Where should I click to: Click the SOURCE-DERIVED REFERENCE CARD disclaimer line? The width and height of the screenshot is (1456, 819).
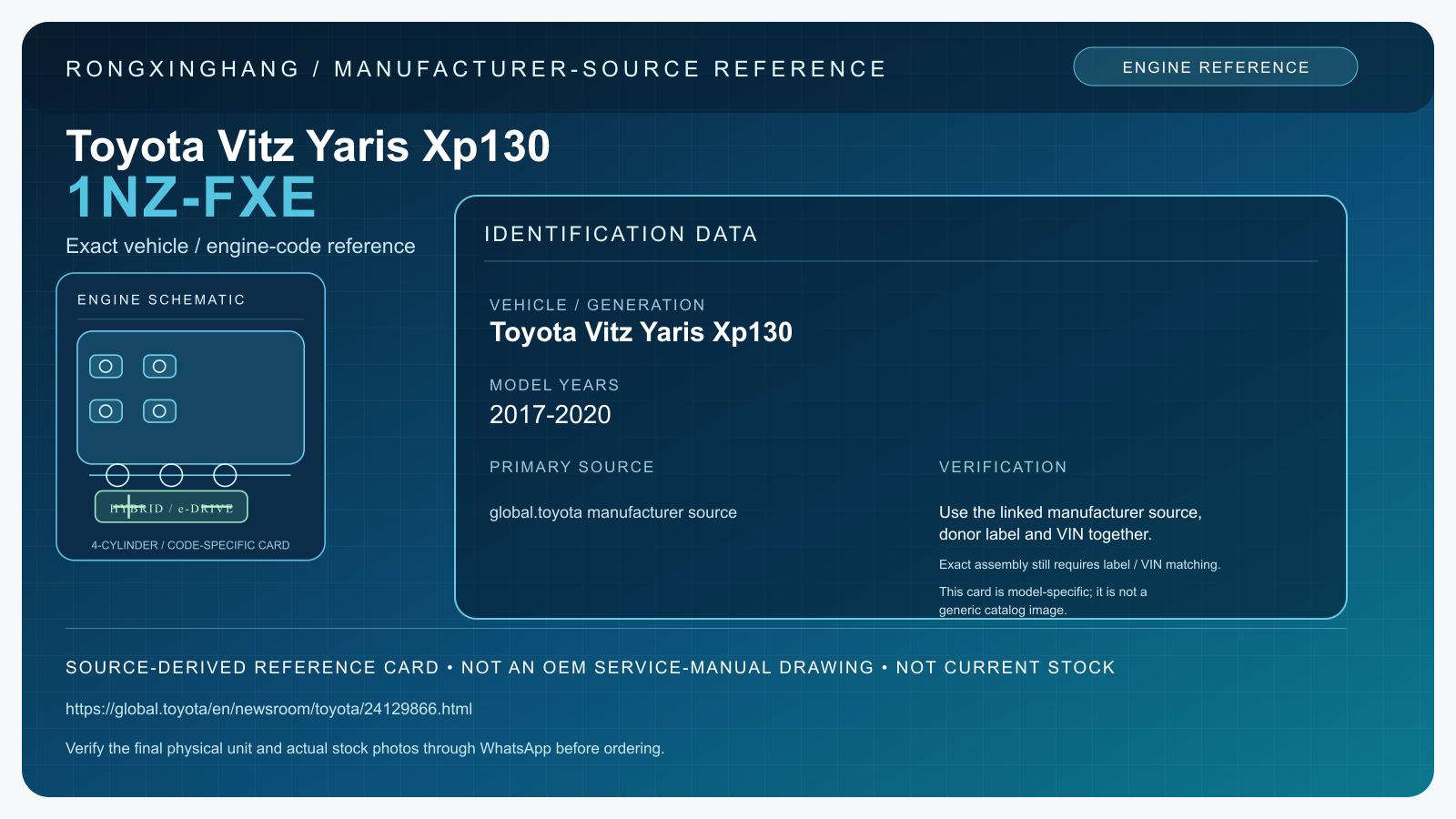tap(591, 667)
